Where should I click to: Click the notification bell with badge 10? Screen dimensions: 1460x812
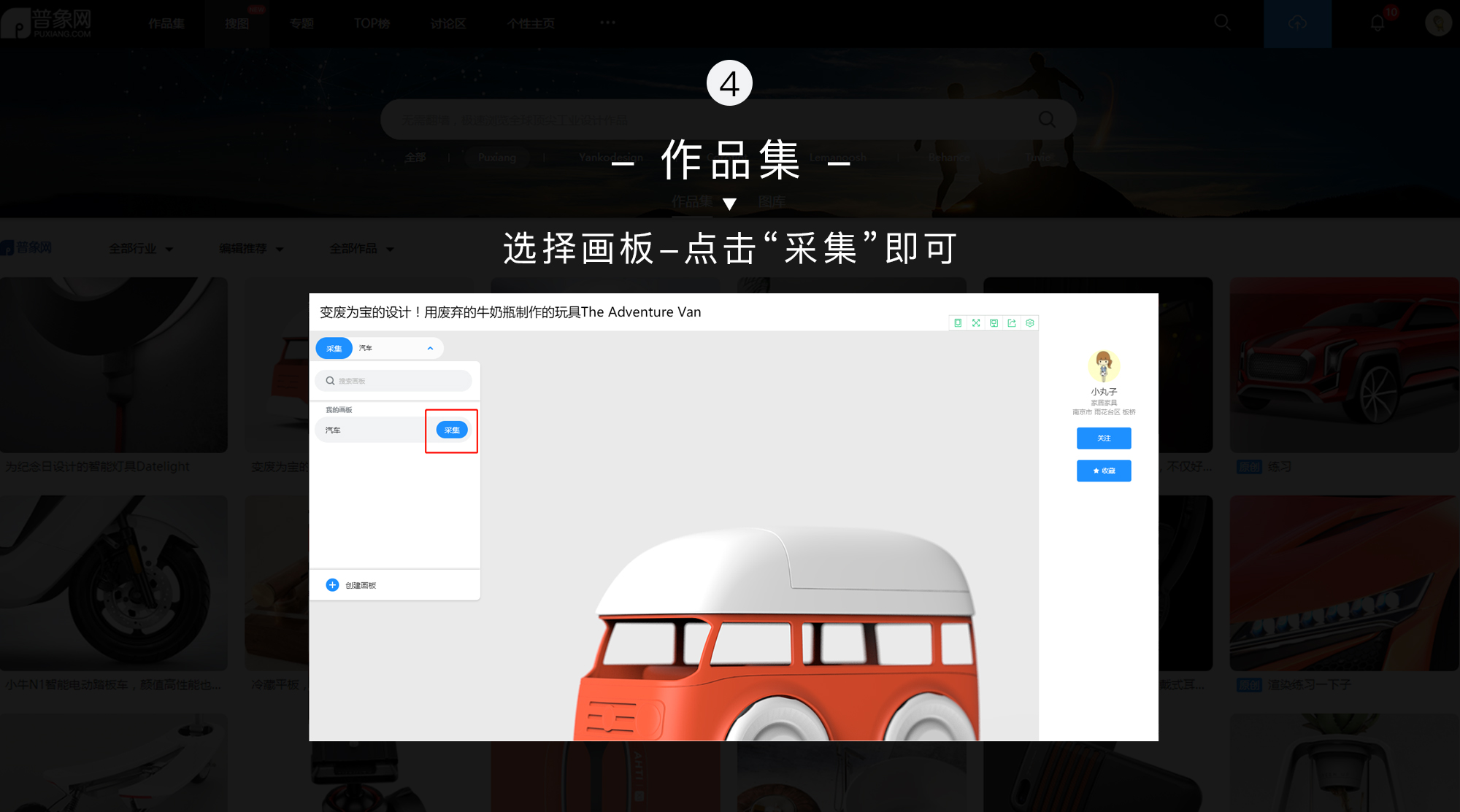(x=1378, y=23)
